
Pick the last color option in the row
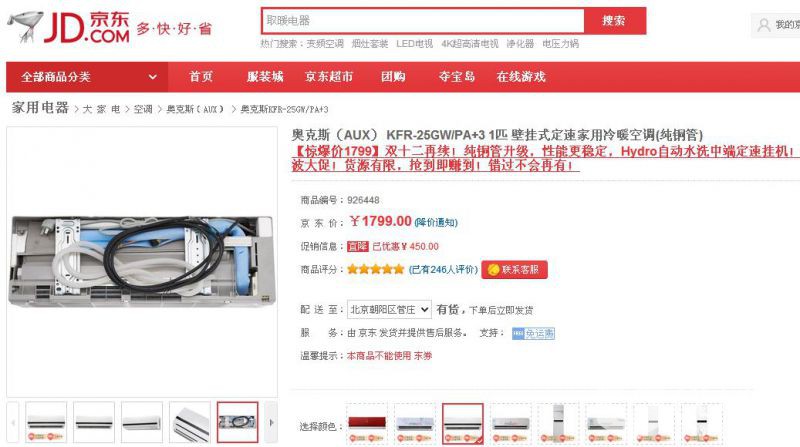pyautogui.click(x=702, y=424)
